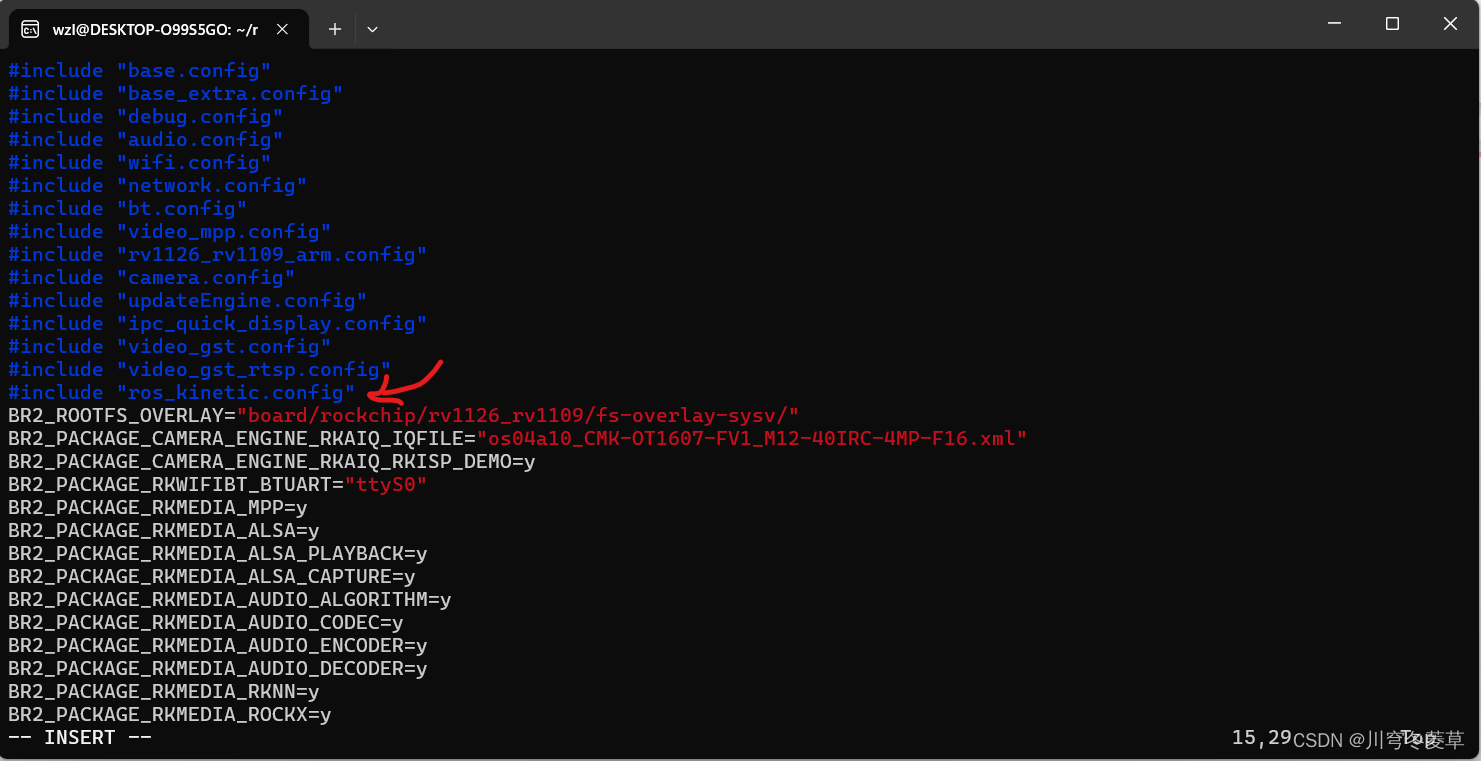Open the terminal profile dropdown chevron
This screenshot has width=1481, height=761.
click(x=371, y=29)
